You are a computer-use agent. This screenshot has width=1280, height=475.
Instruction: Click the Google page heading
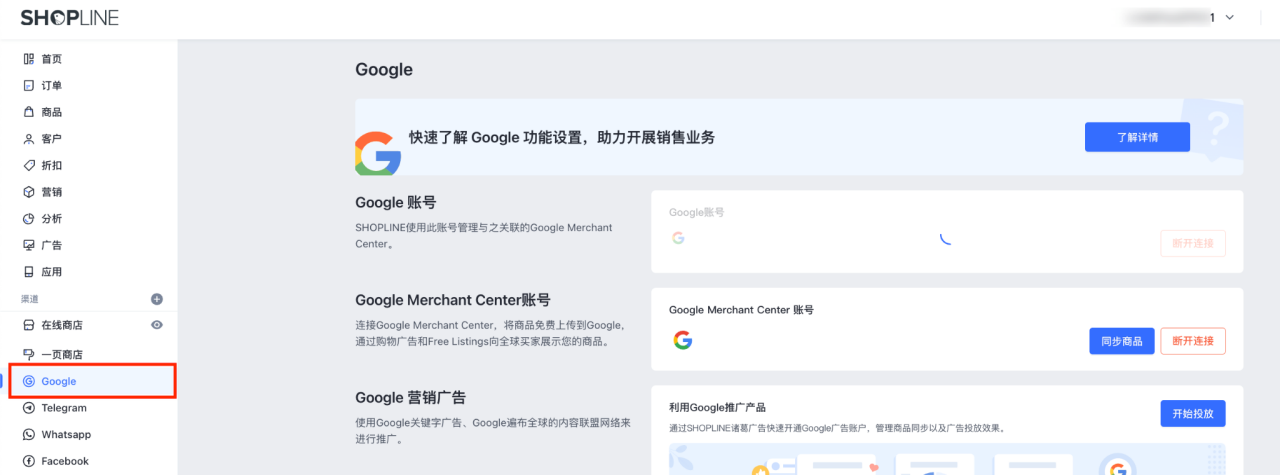[x=384, y=70]
